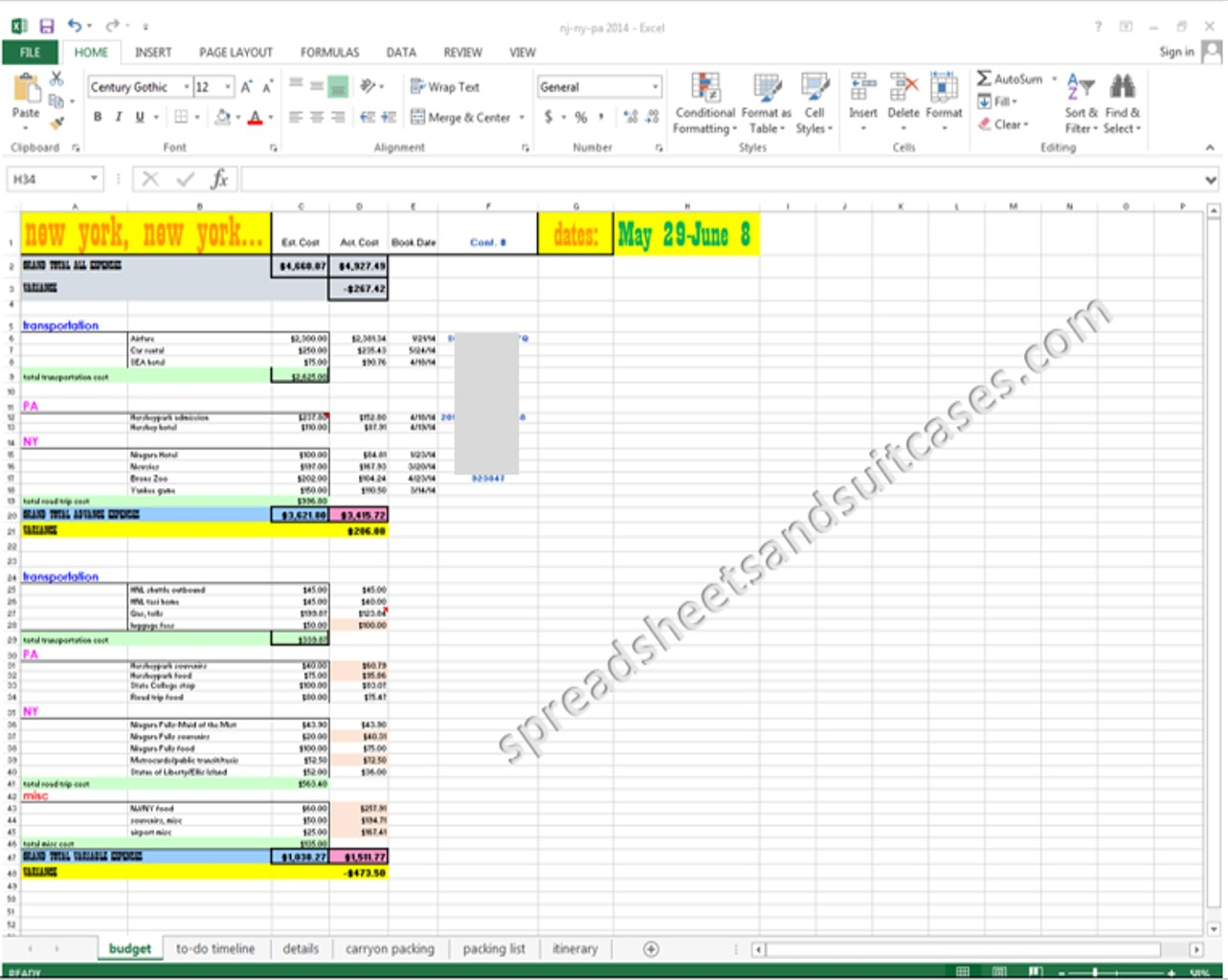1228x980 pixels.
Task: Open Cell Styles gallery
Action: pyautogui.click(x=815, y=102)
